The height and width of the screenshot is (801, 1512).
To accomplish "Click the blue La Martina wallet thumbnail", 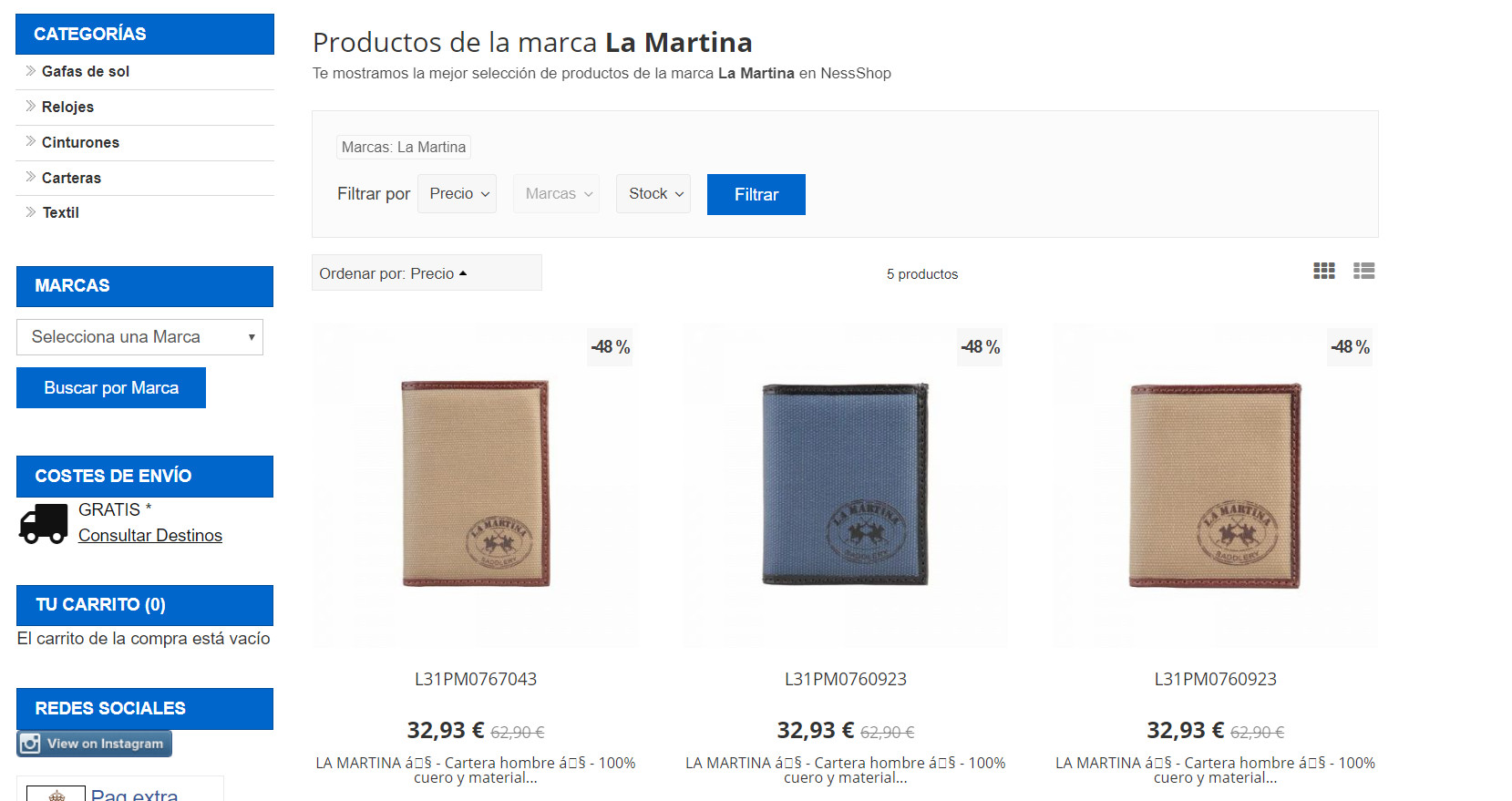I will (843, 485).
